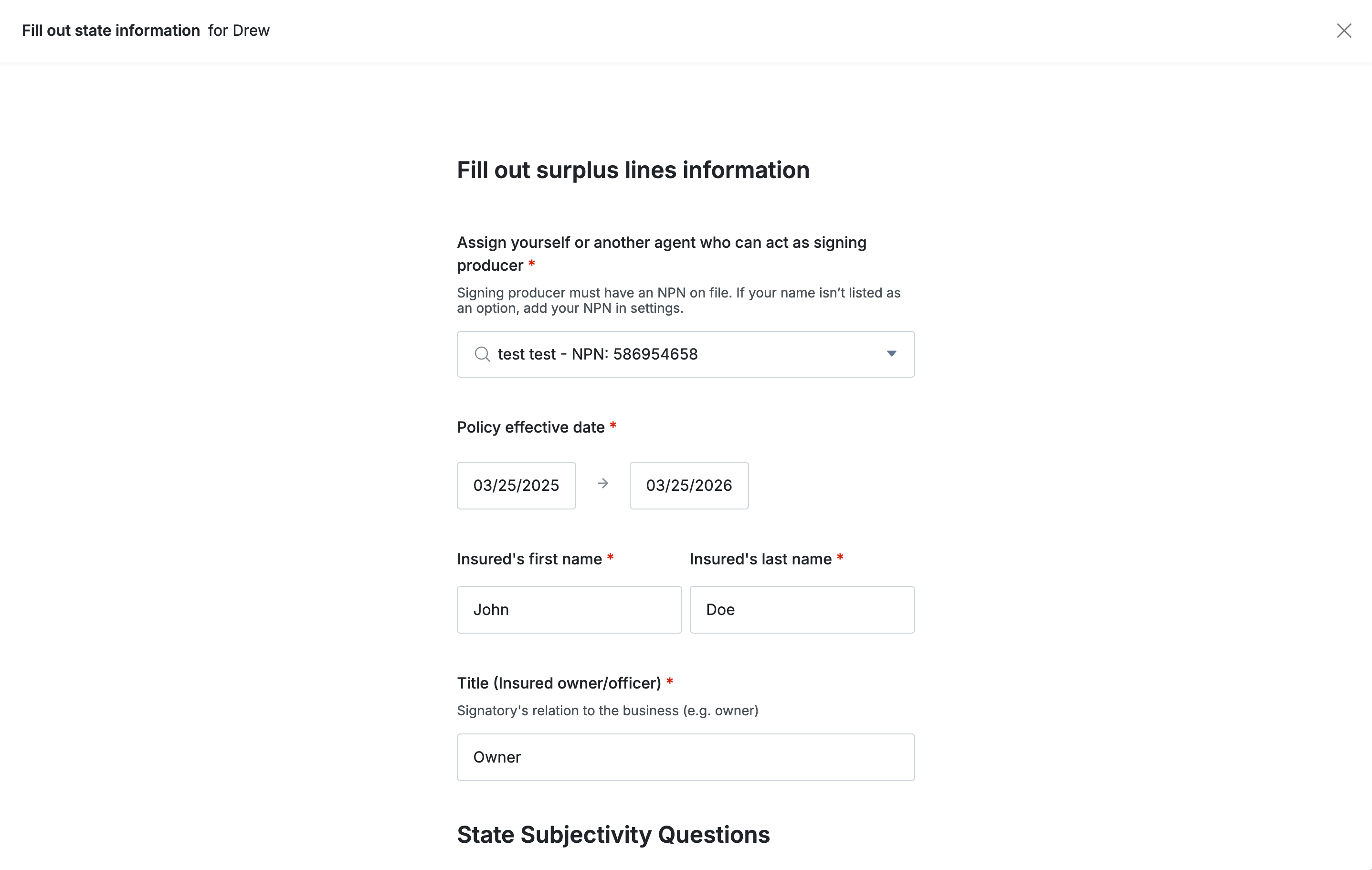This screenshot has width=1372, height=870.
Task: Focus the Insured's last name field containing Doe
Action: click(x=802, y=610)
